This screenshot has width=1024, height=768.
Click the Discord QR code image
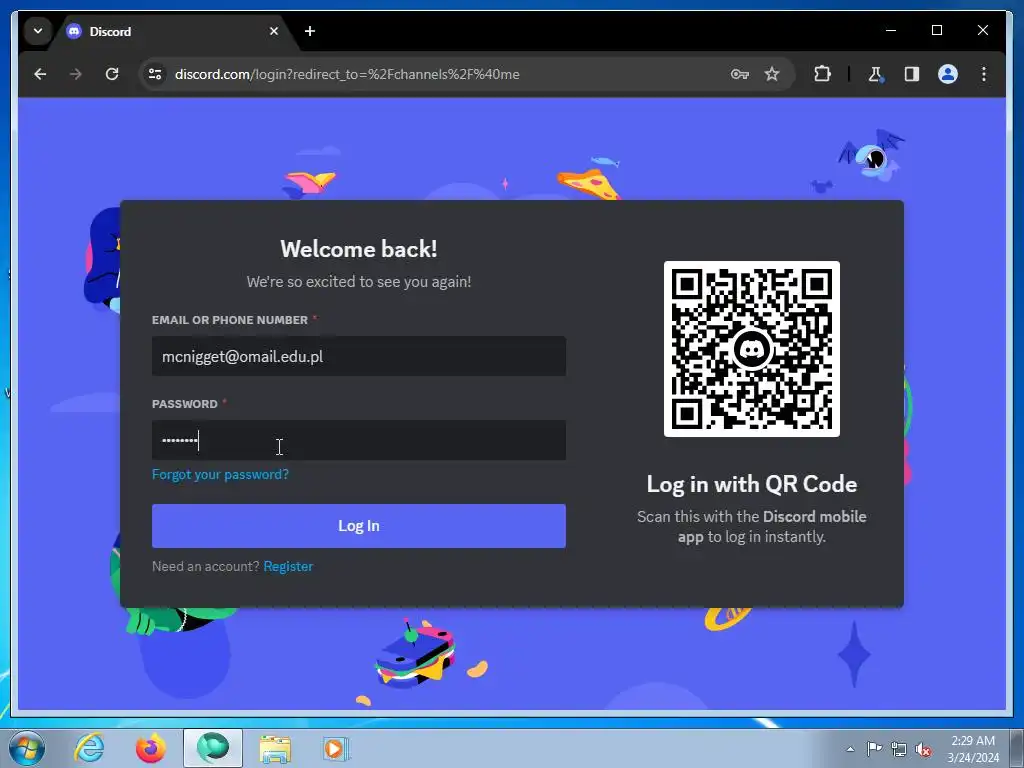coord(752,349)
